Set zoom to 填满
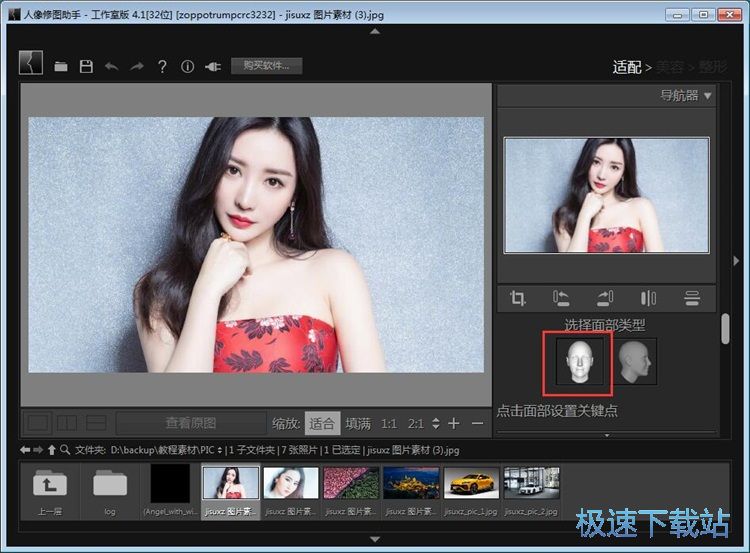This screenshot has height=553, width=750. 358,423
